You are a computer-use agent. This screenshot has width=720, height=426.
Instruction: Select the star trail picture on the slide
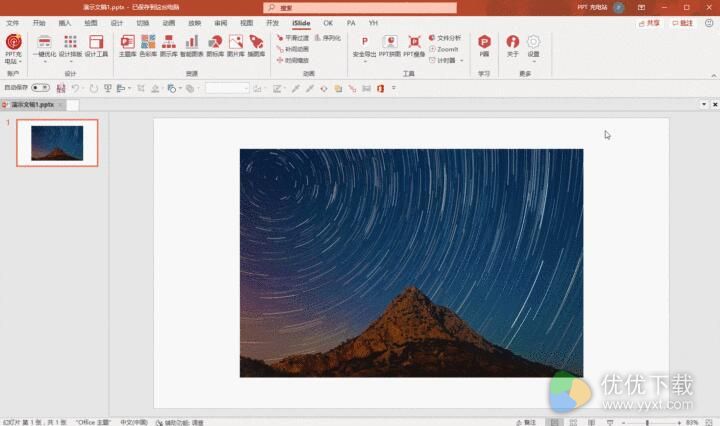(411, 263)
